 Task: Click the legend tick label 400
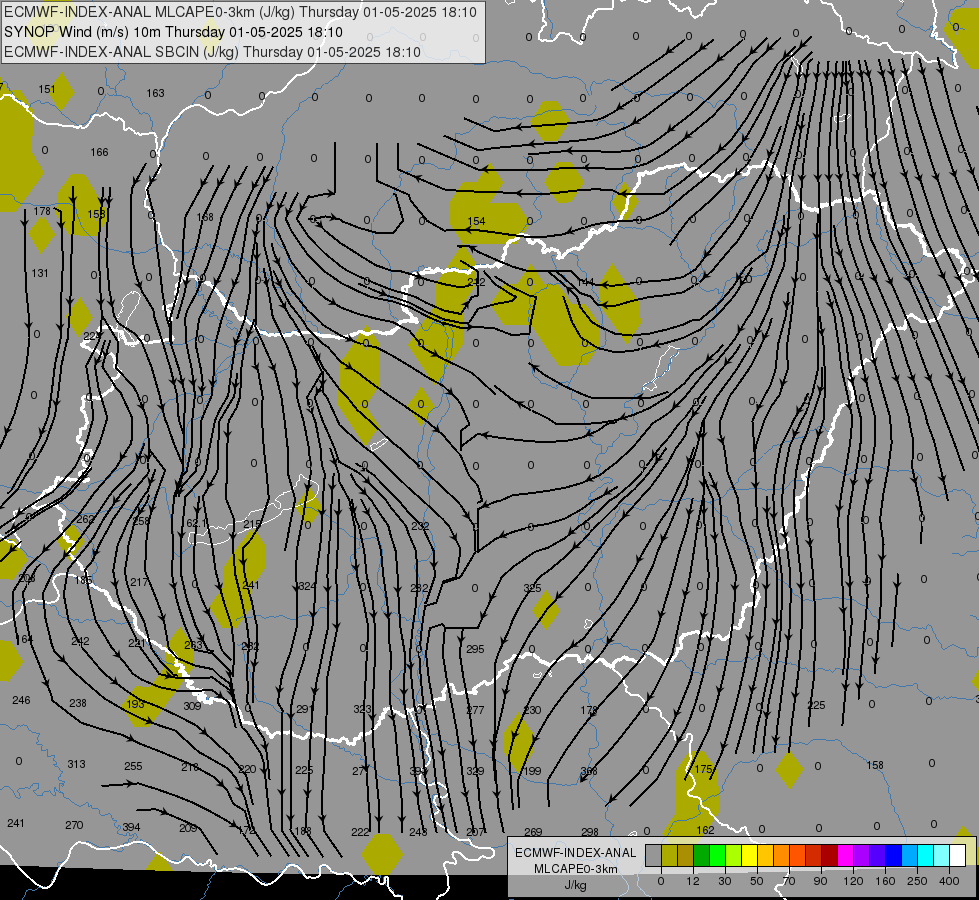949,881
